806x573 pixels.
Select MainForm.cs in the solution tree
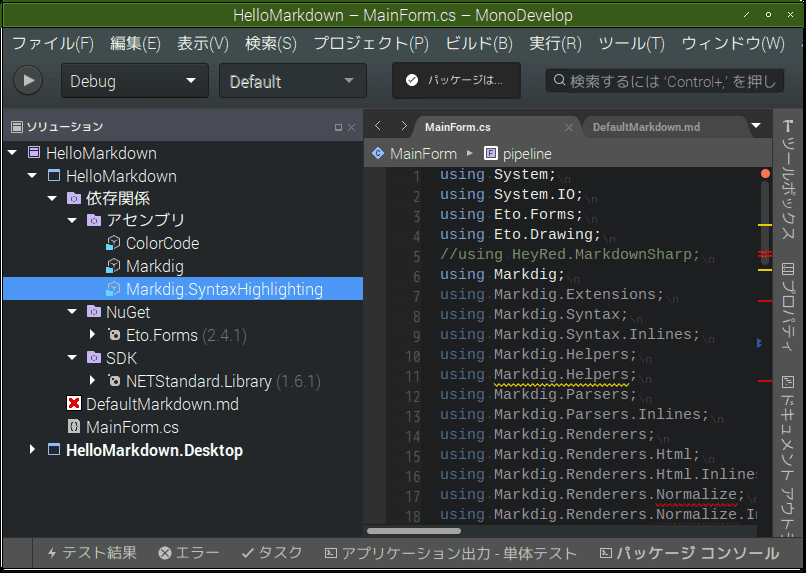(132, 427)
